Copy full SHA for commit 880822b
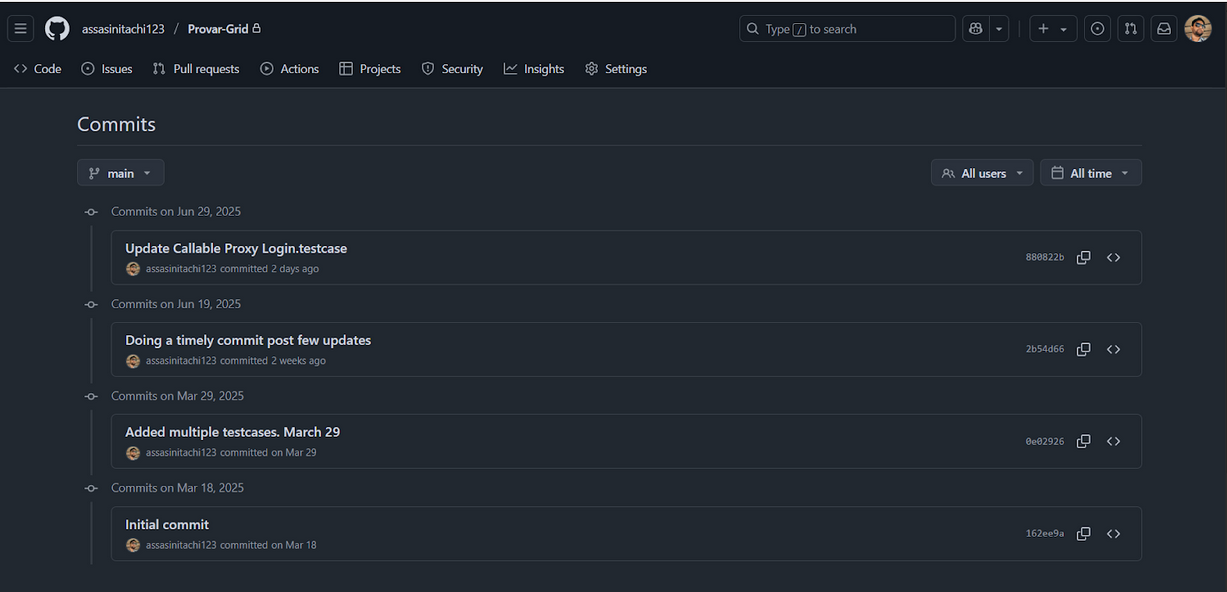Viewport: 1227px width, 592px height. [1083, 258]
